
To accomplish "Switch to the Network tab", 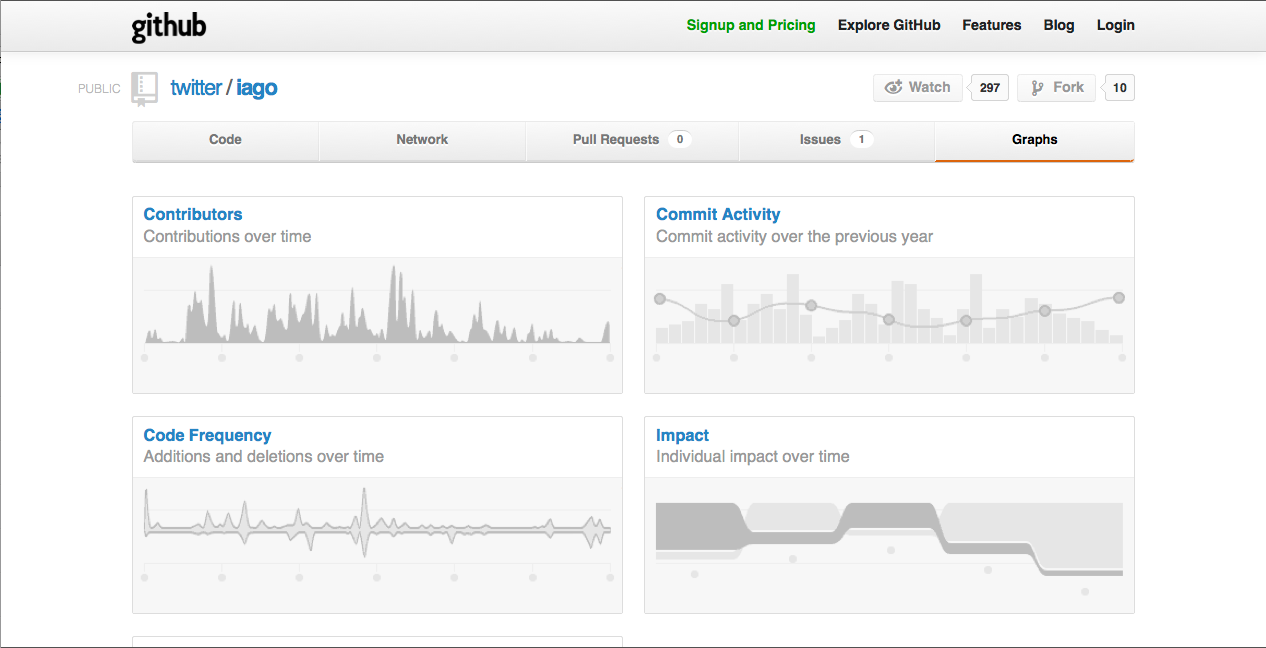I will click(x=422, y=140).
